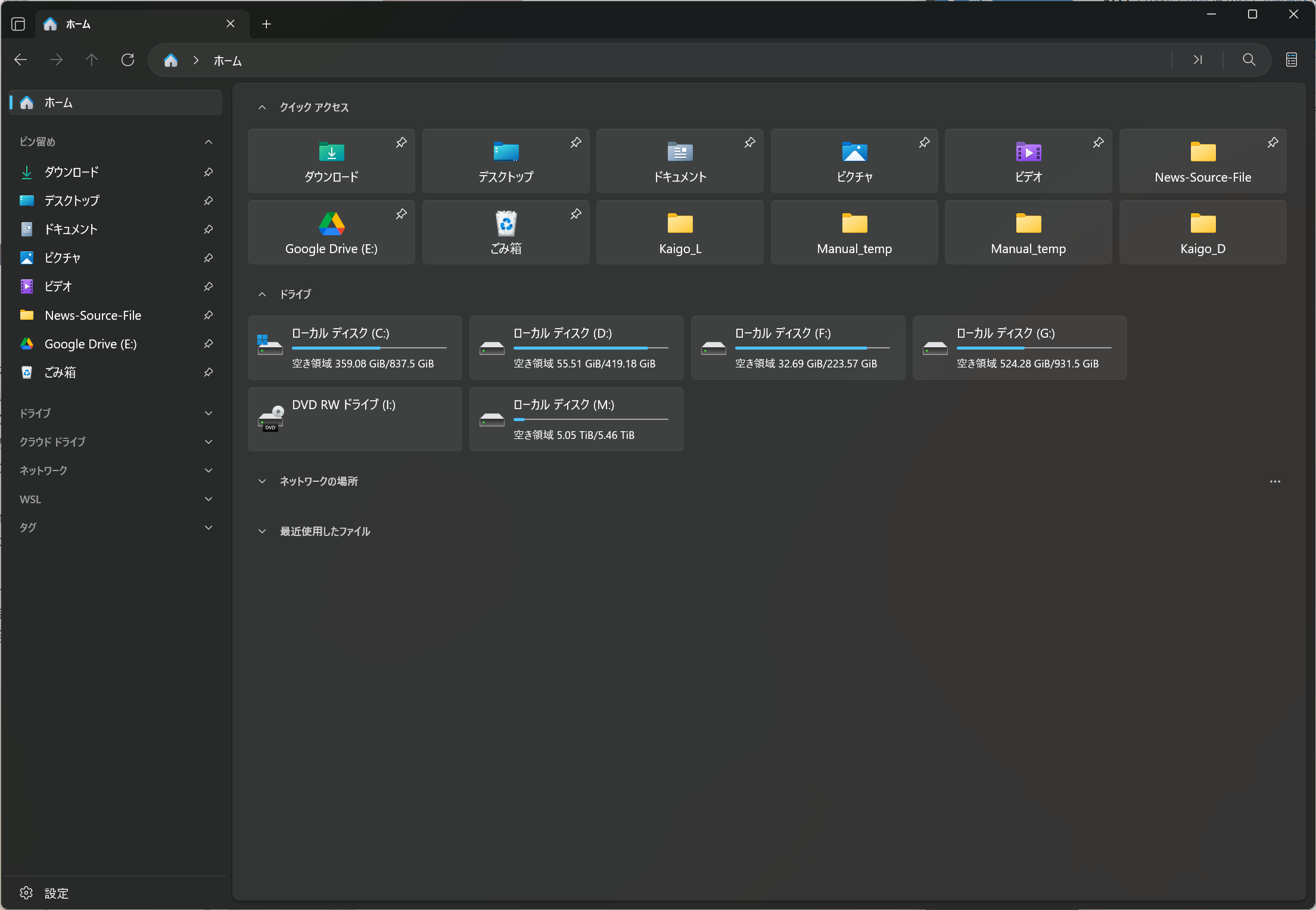Click the go-to-end arrow icon in the address bar
The height and width of the screenshot is (910, 1316).
[x=1197, y=60]
